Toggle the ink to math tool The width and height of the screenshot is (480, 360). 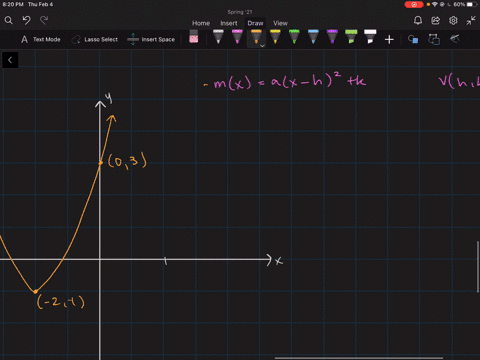(455, 39)
